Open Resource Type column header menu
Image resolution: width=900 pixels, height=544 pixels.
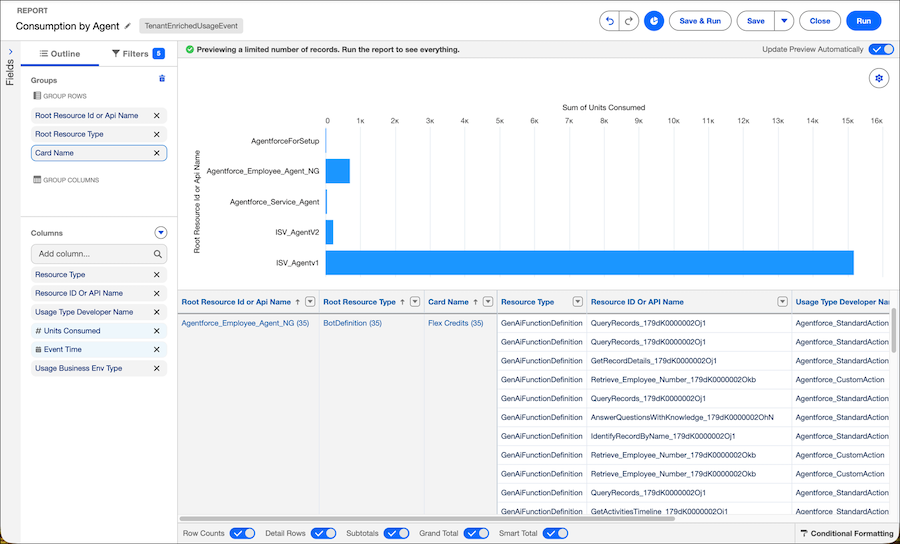pyautogui.click(x=577, y=302)
